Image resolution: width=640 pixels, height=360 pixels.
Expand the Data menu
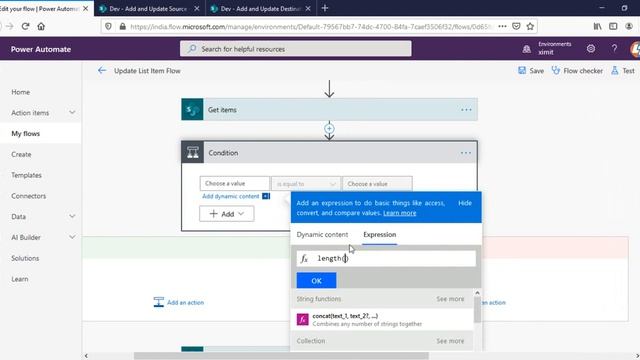pos(72,216)
